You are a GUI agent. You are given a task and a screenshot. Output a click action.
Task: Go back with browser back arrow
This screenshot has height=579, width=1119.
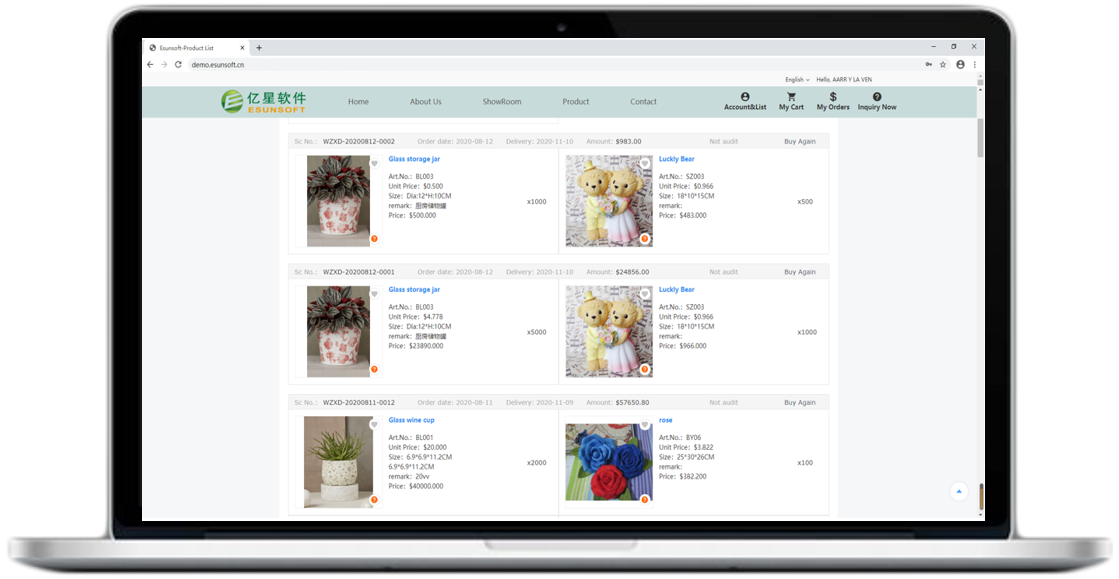pyautogui.click(x=150, y=64)
